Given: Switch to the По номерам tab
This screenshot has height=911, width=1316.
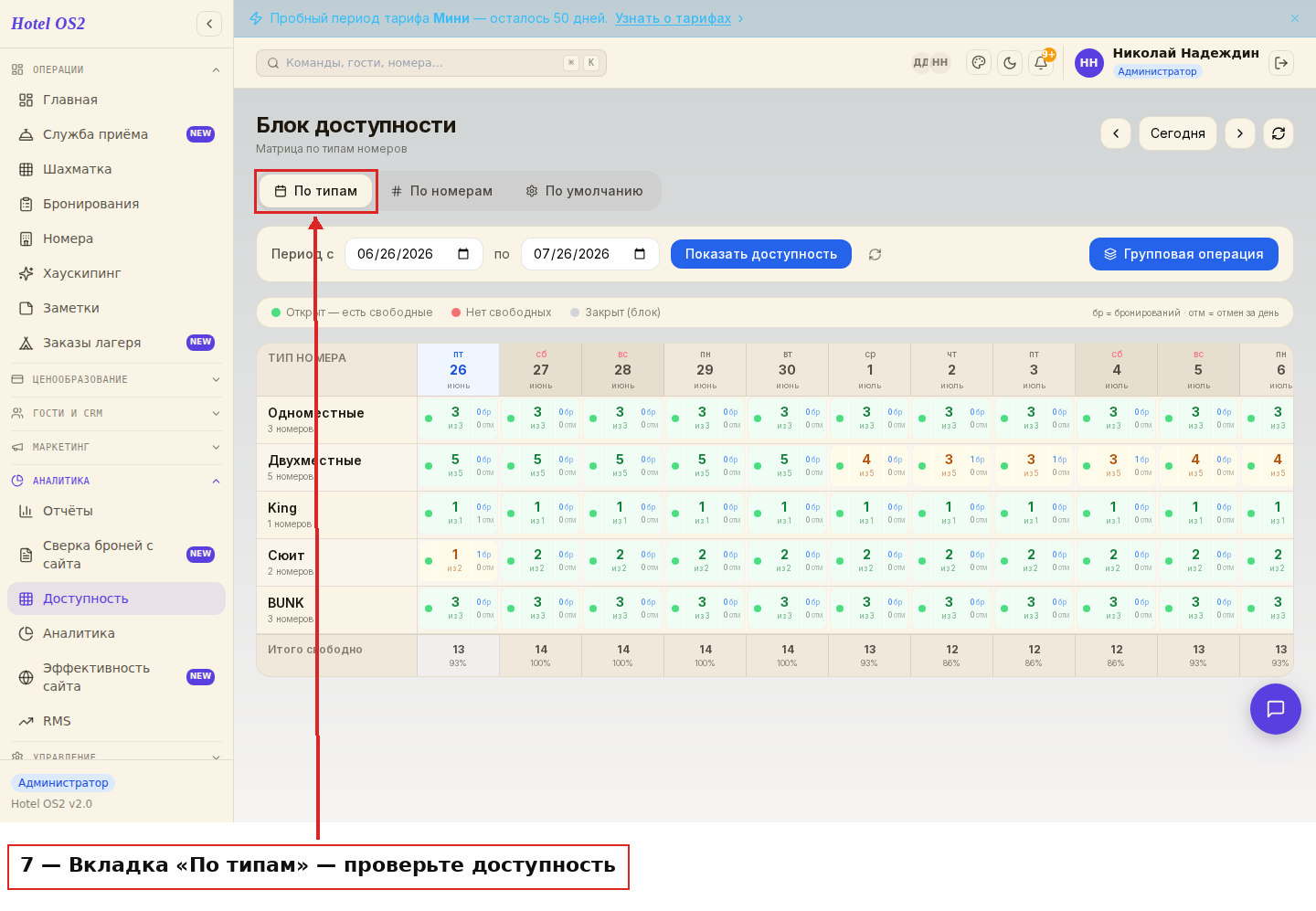Looking at the screenshot, I should point(442,191).
